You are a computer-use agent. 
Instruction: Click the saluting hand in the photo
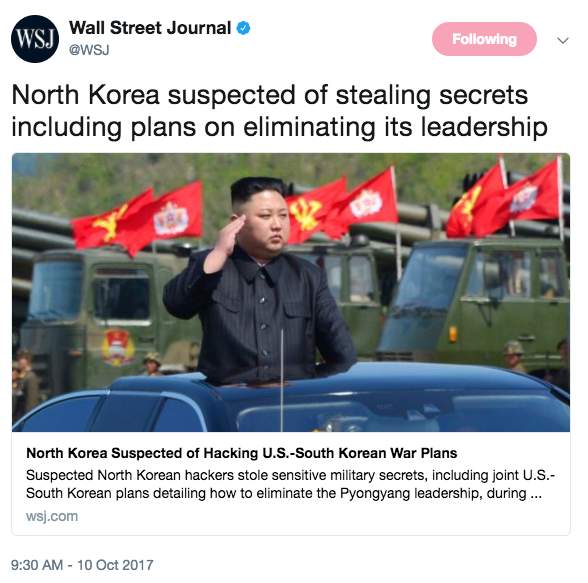tap(225, 242)
